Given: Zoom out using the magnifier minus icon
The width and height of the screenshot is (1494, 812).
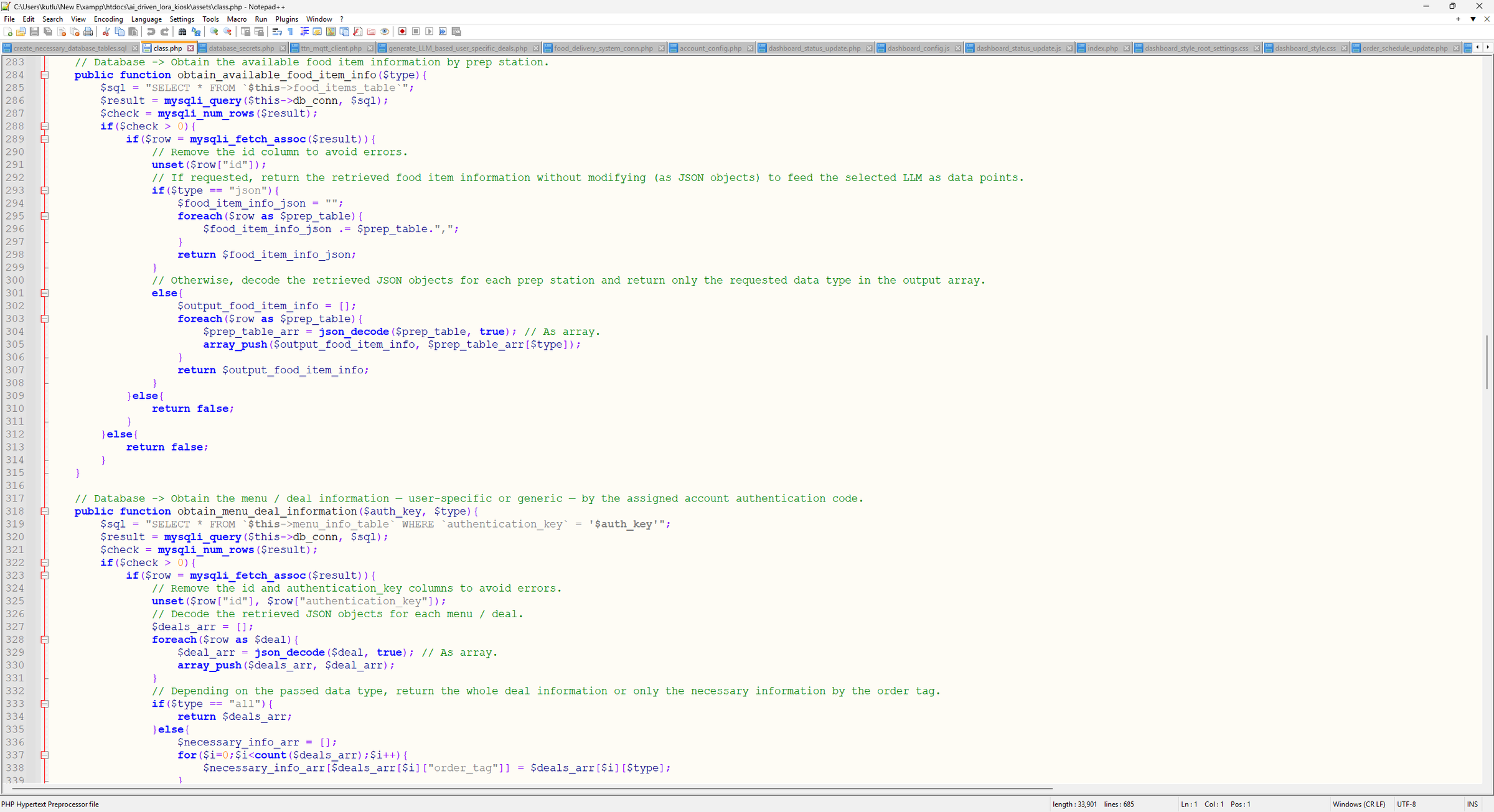Looking at the screenshot, I should (228, 32).
